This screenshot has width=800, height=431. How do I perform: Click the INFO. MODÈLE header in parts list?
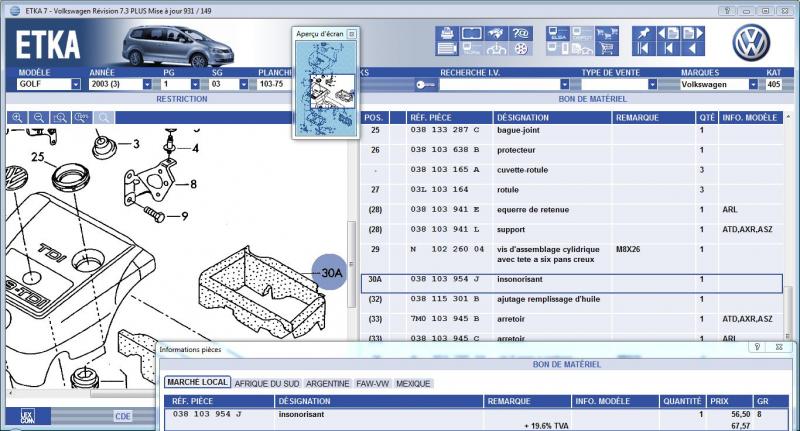750,118
